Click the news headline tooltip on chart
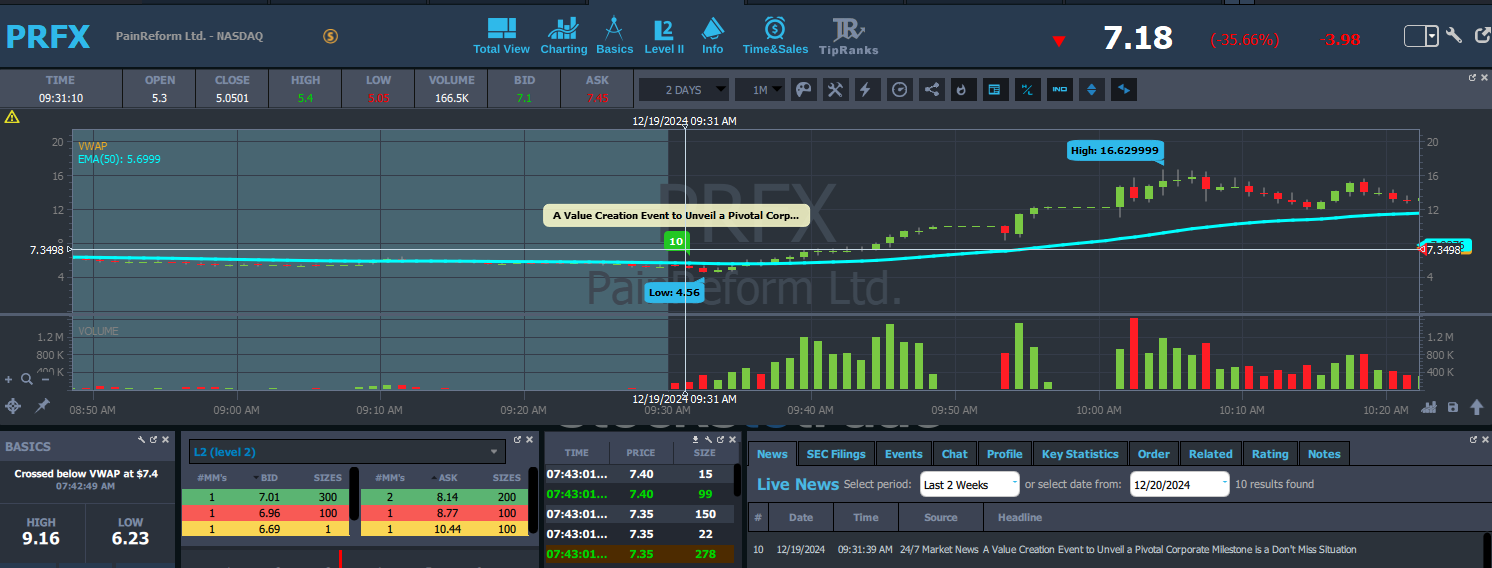 [676, 215]
